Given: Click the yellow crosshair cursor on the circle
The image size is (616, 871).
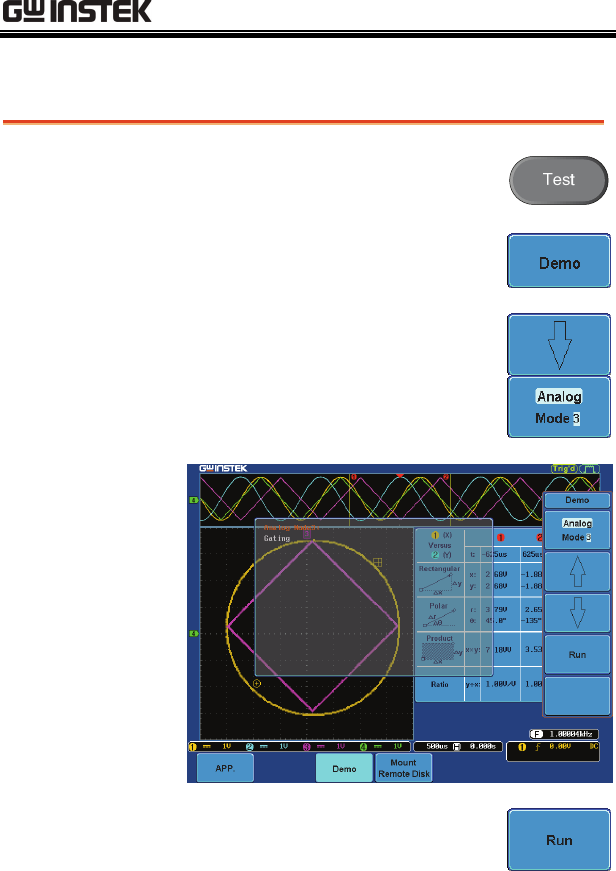Looking at the screenshot, I should point(378,562).
